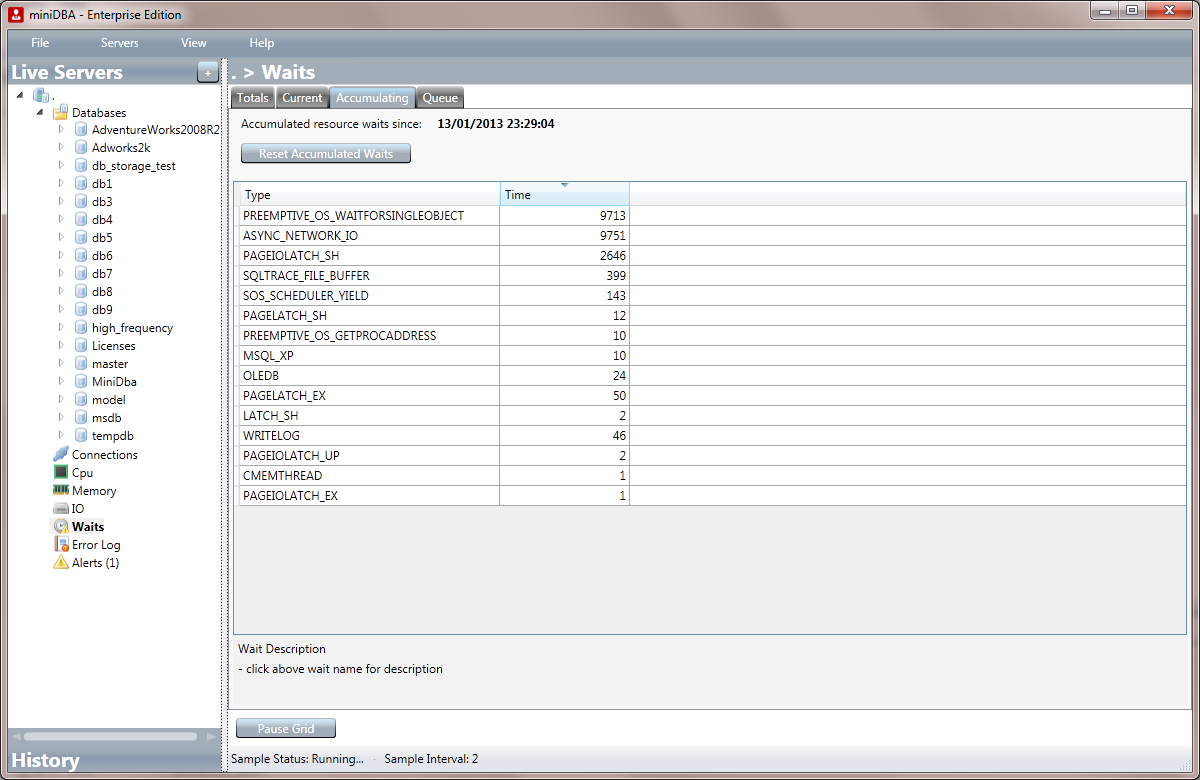Screen dimensions: 1200x780
Task: Click the Pause Grid button
Action: [286, 729]
